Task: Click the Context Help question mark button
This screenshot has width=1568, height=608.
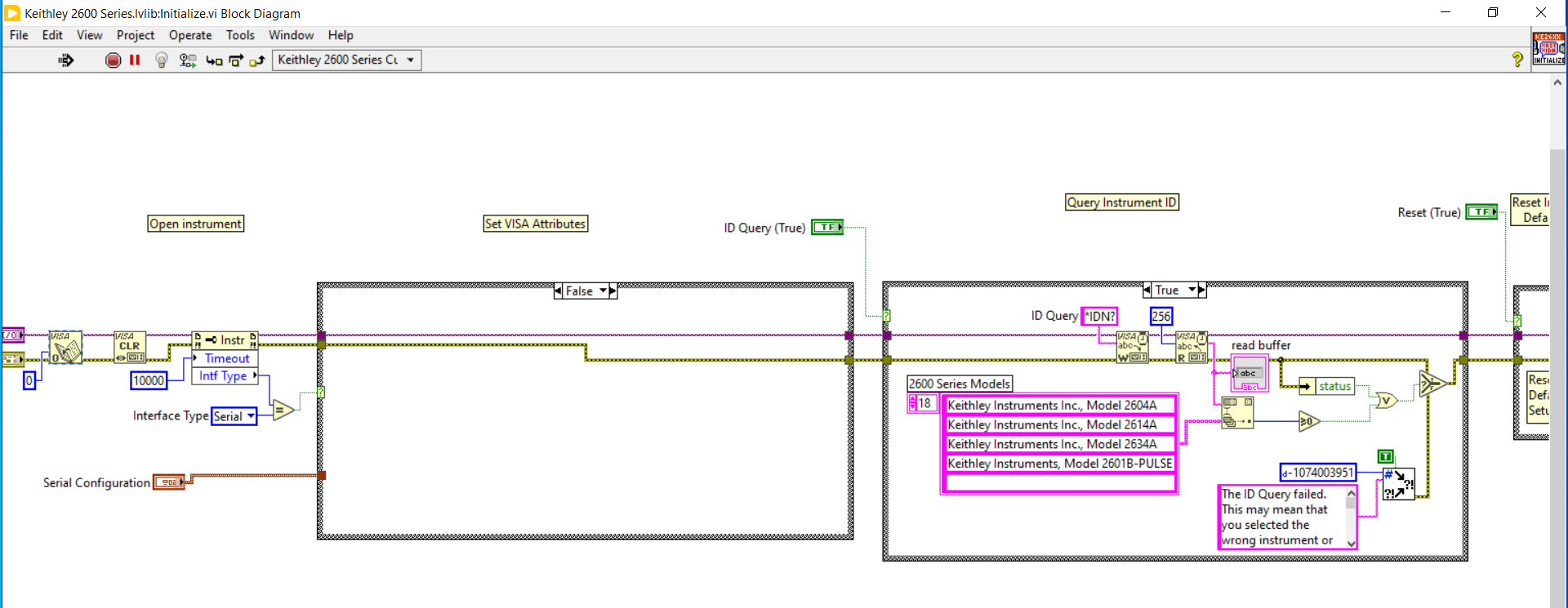Action: [1517, 60]
